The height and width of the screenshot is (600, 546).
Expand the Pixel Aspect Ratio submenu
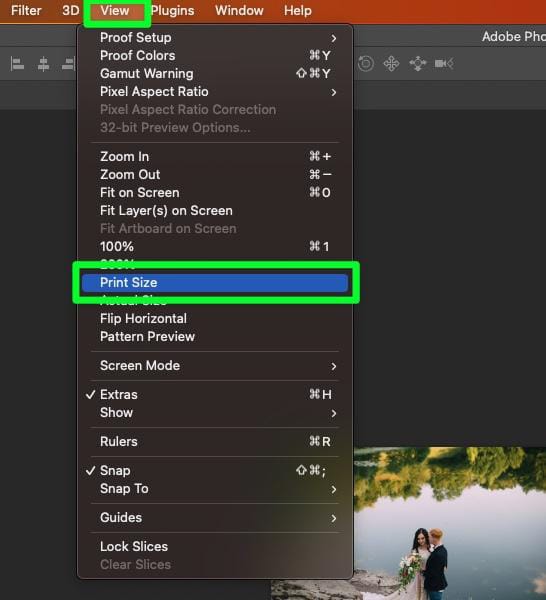coord(215,91)
